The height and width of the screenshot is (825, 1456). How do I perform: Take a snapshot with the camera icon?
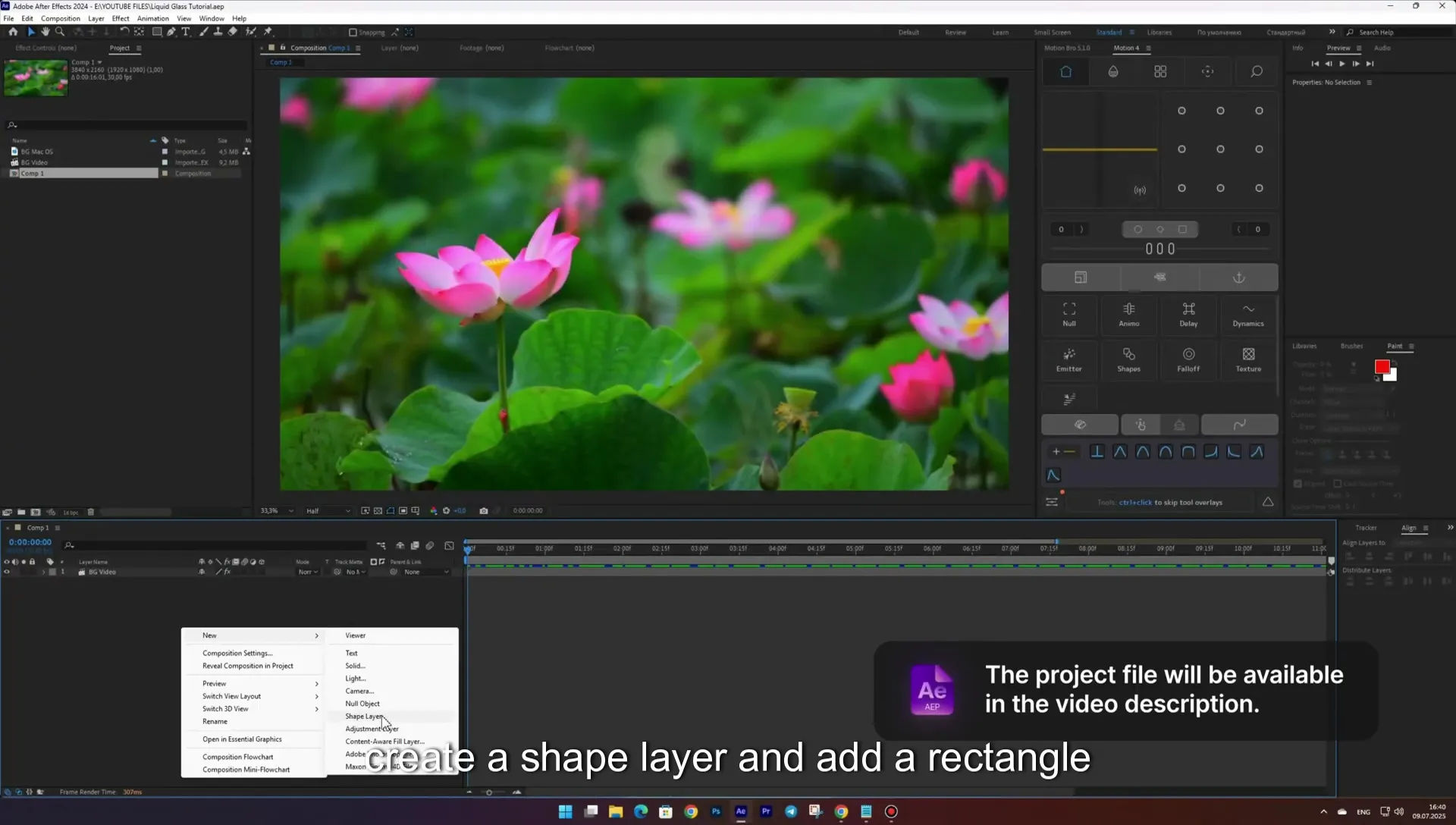point(484,511)
